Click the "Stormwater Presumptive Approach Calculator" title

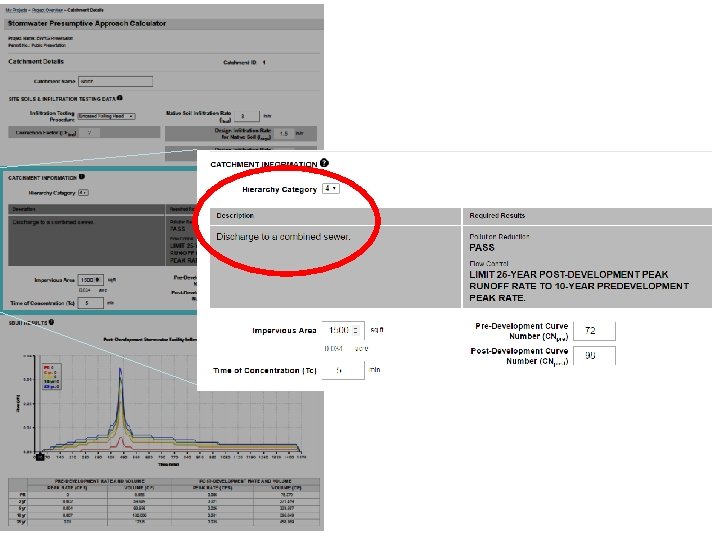pyautogui.click(x=87, y=23)
